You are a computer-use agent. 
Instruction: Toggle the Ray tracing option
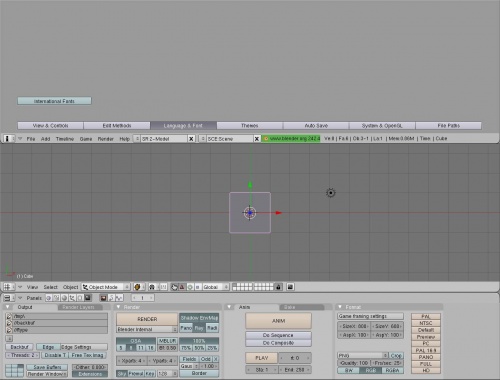pos(199,328)
